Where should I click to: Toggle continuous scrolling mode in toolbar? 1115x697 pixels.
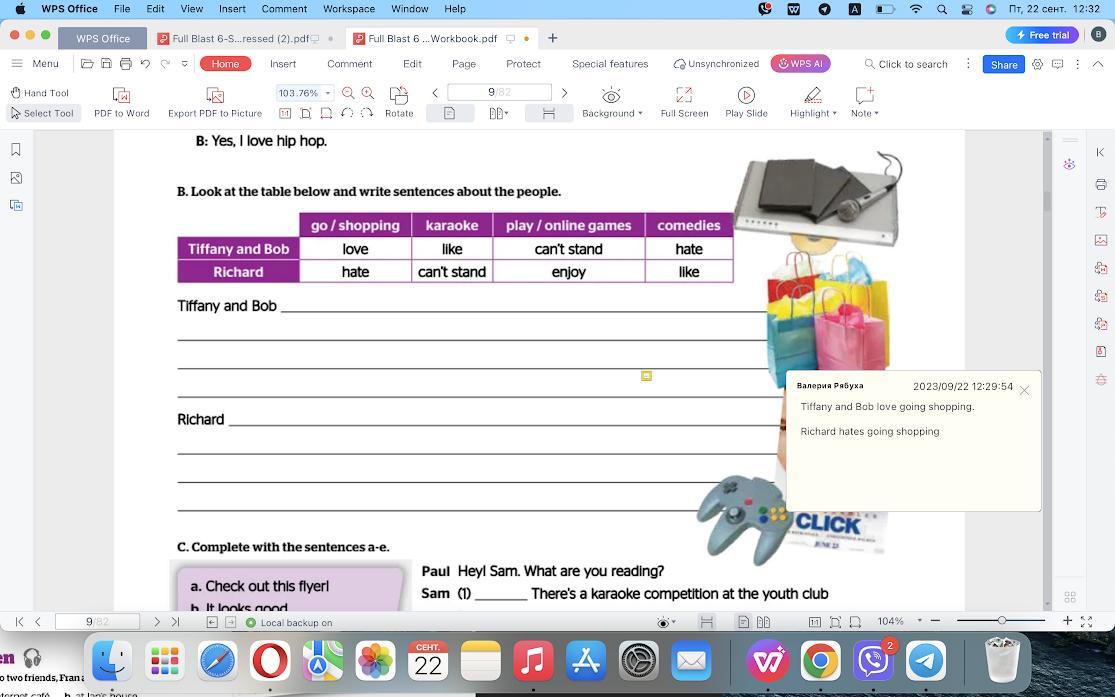click(x=548, y=113)
